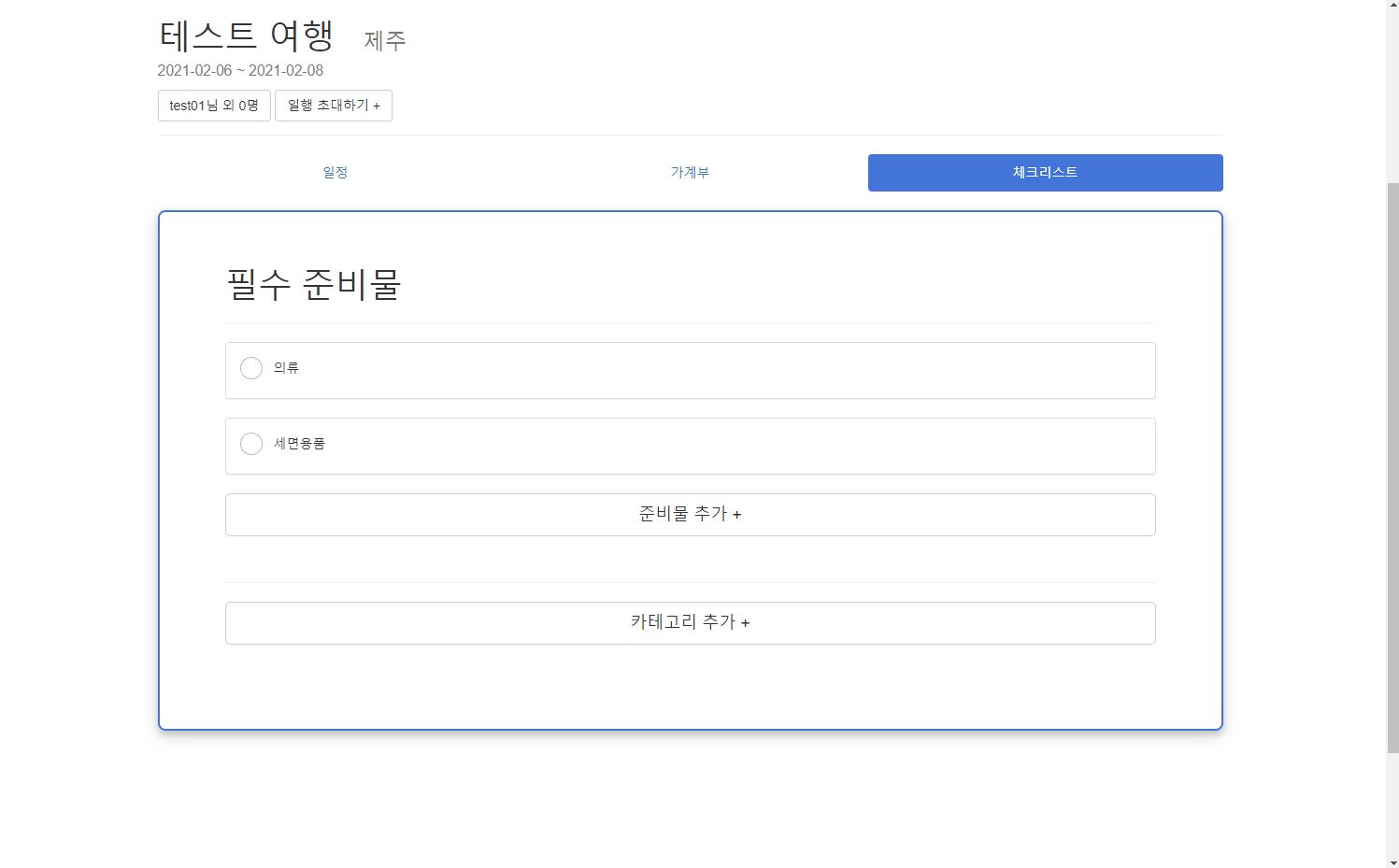Click the 의류 item text
The image size is (1399, 868).
[286, 368]
